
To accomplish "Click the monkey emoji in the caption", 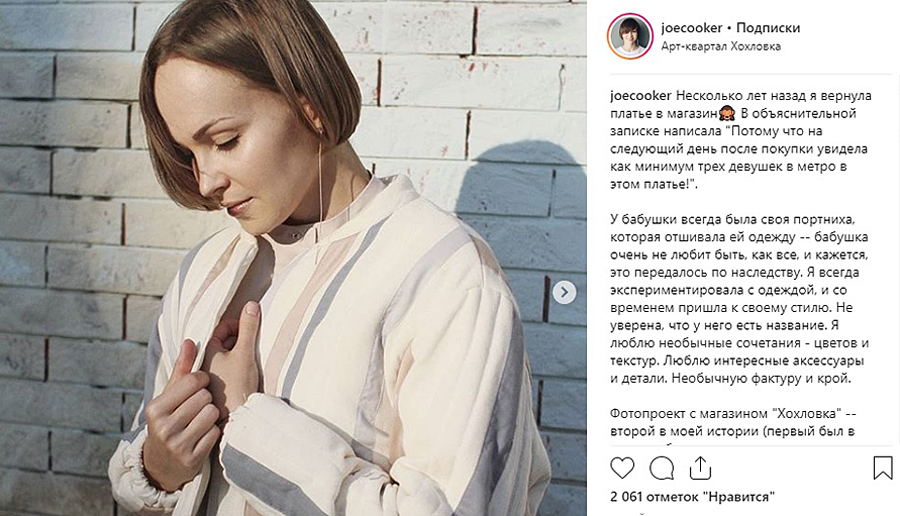I will click(x=727, y=113).
